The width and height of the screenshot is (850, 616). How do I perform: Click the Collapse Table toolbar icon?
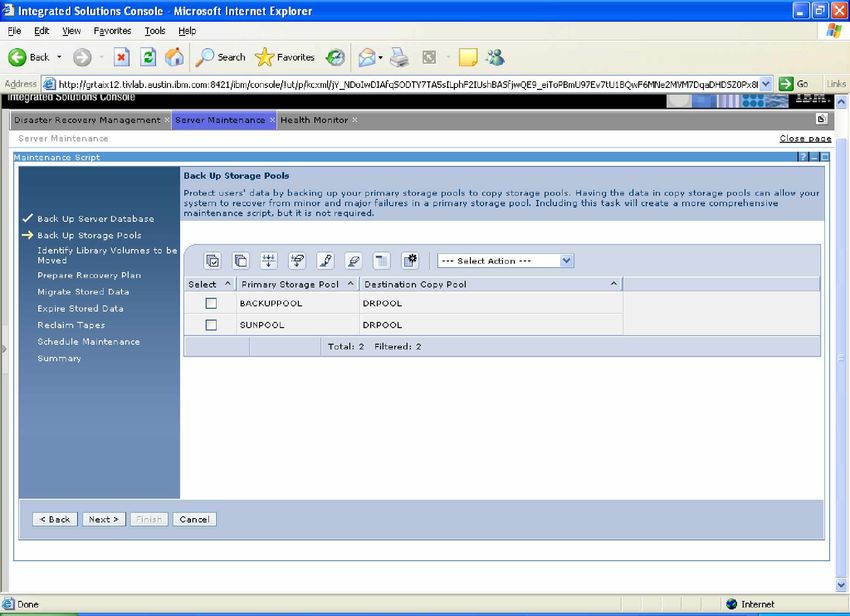pyautogui.click(x=382, y=261)
